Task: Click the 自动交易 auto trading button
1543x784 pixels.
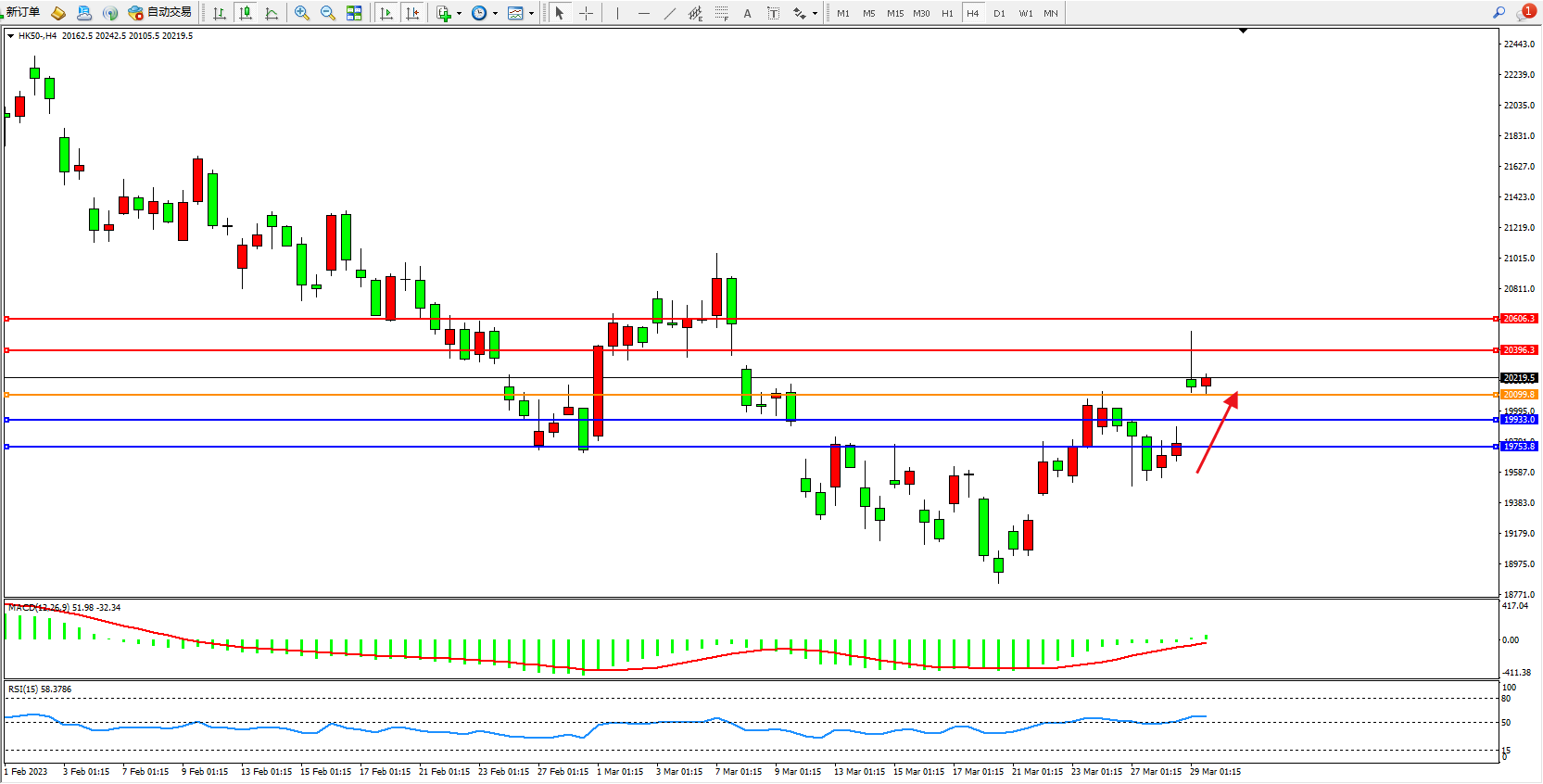Action: [160, 12]
